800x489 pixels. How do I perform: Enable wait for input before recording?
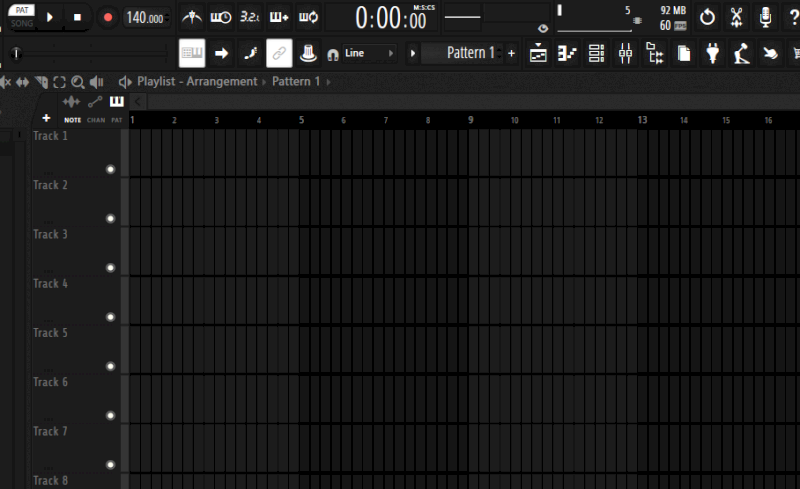point(220,17)
